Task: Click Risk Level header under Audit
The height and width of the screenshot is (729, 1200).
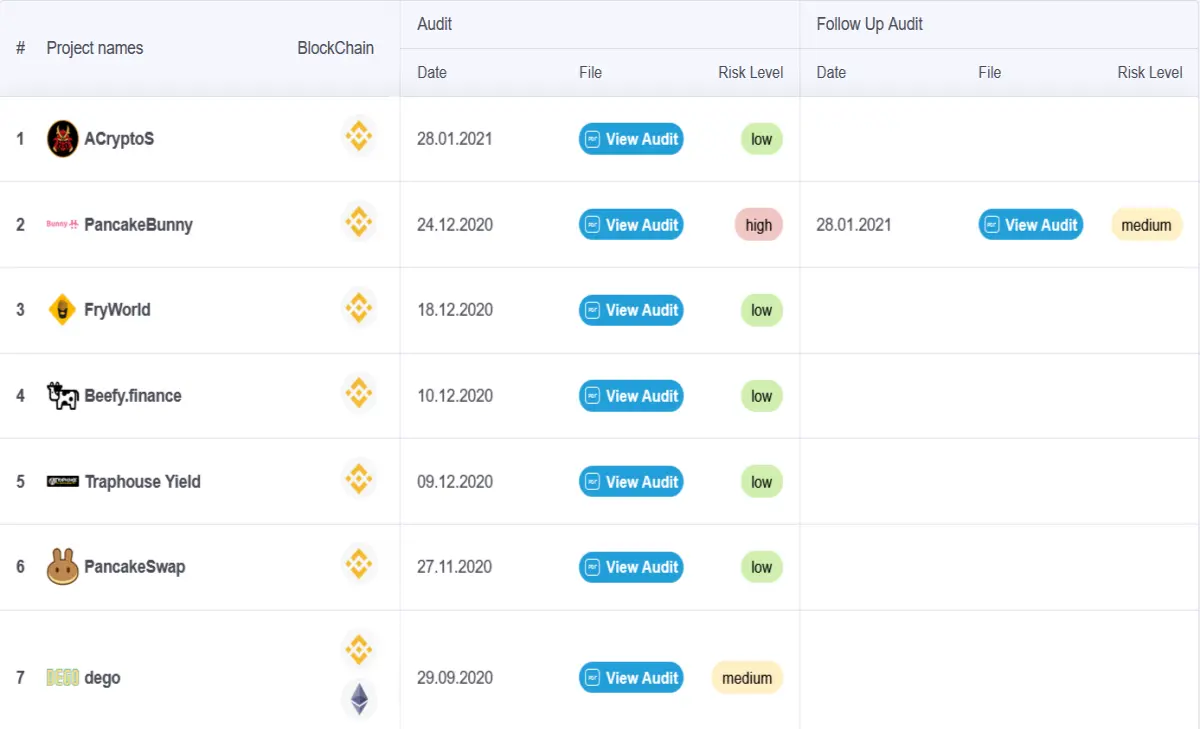Action: tap(751, 72)
